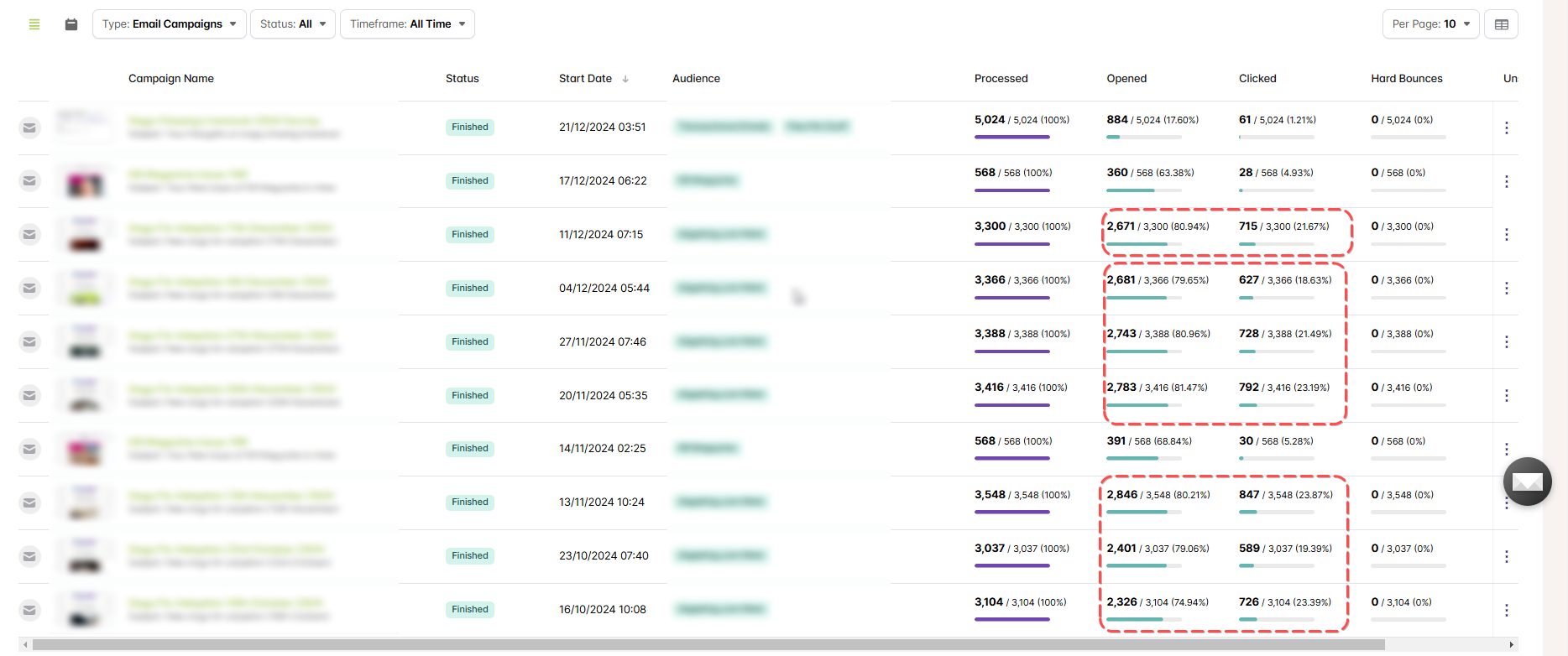This screenshot has height=656, width=1568.
Task: Click the date 20/11/2024 05:35
Action: click(x=604, y=395)
